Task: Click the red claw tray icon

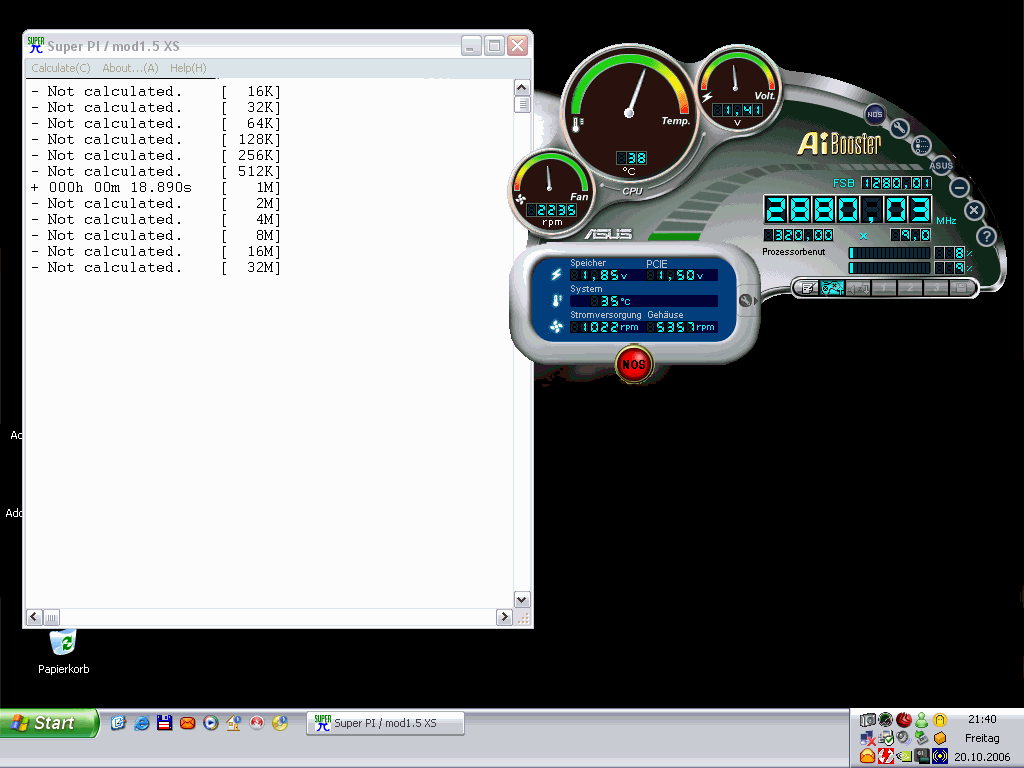Action: click(x=904, y=720)
